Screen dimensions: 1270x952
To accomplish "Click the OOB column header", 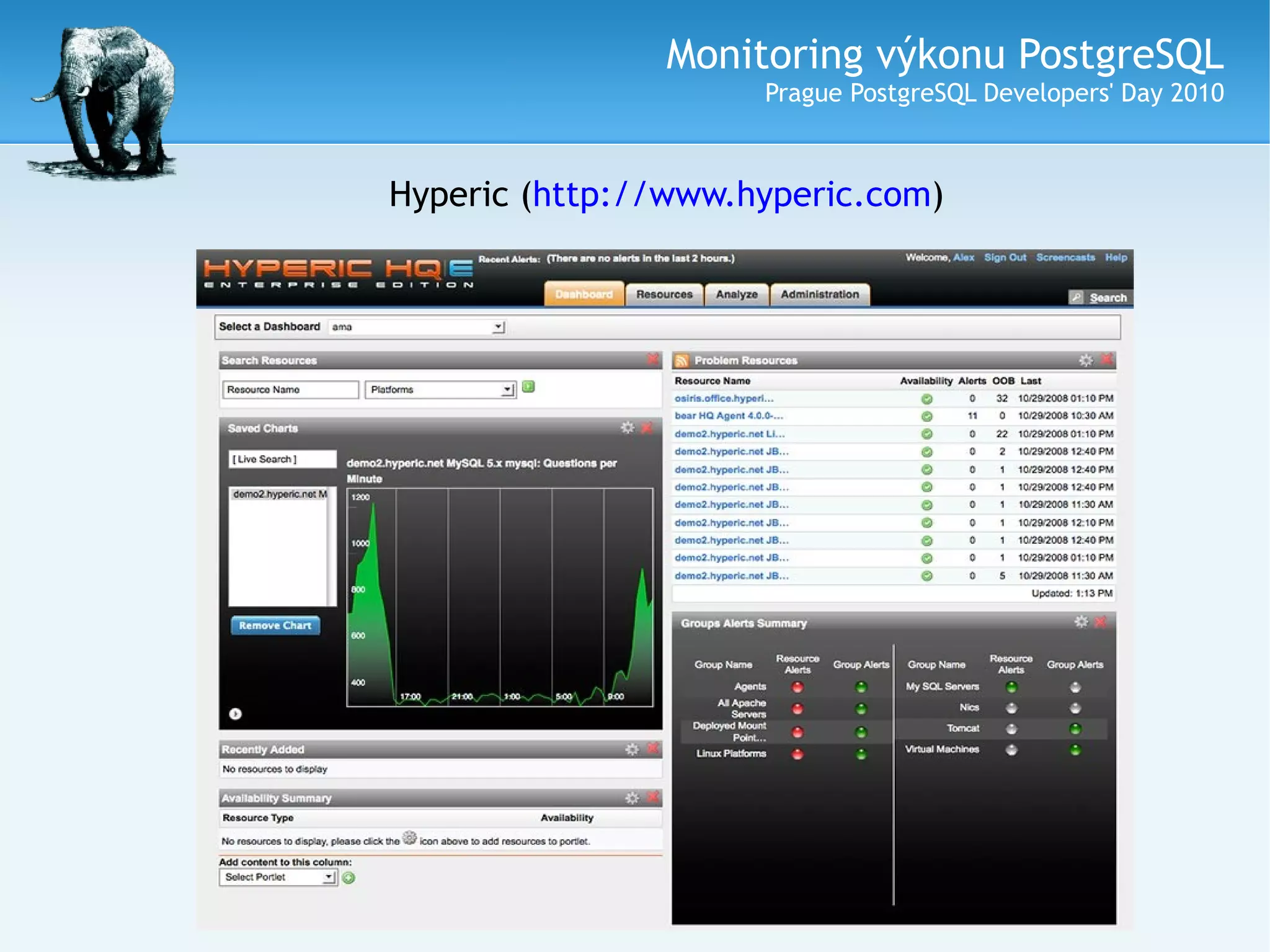I will click(1003, 381).
